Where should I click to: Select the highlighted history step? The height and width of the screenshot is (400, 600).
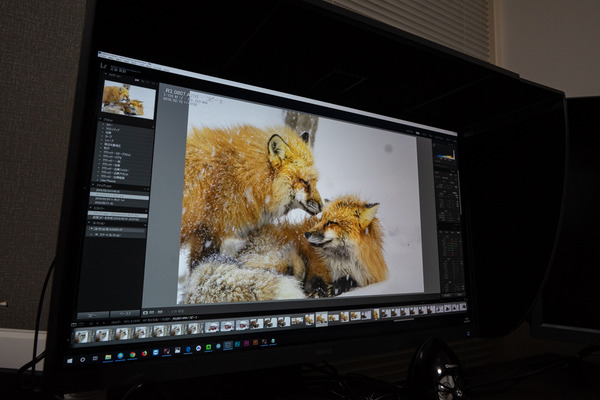[118, 215]
